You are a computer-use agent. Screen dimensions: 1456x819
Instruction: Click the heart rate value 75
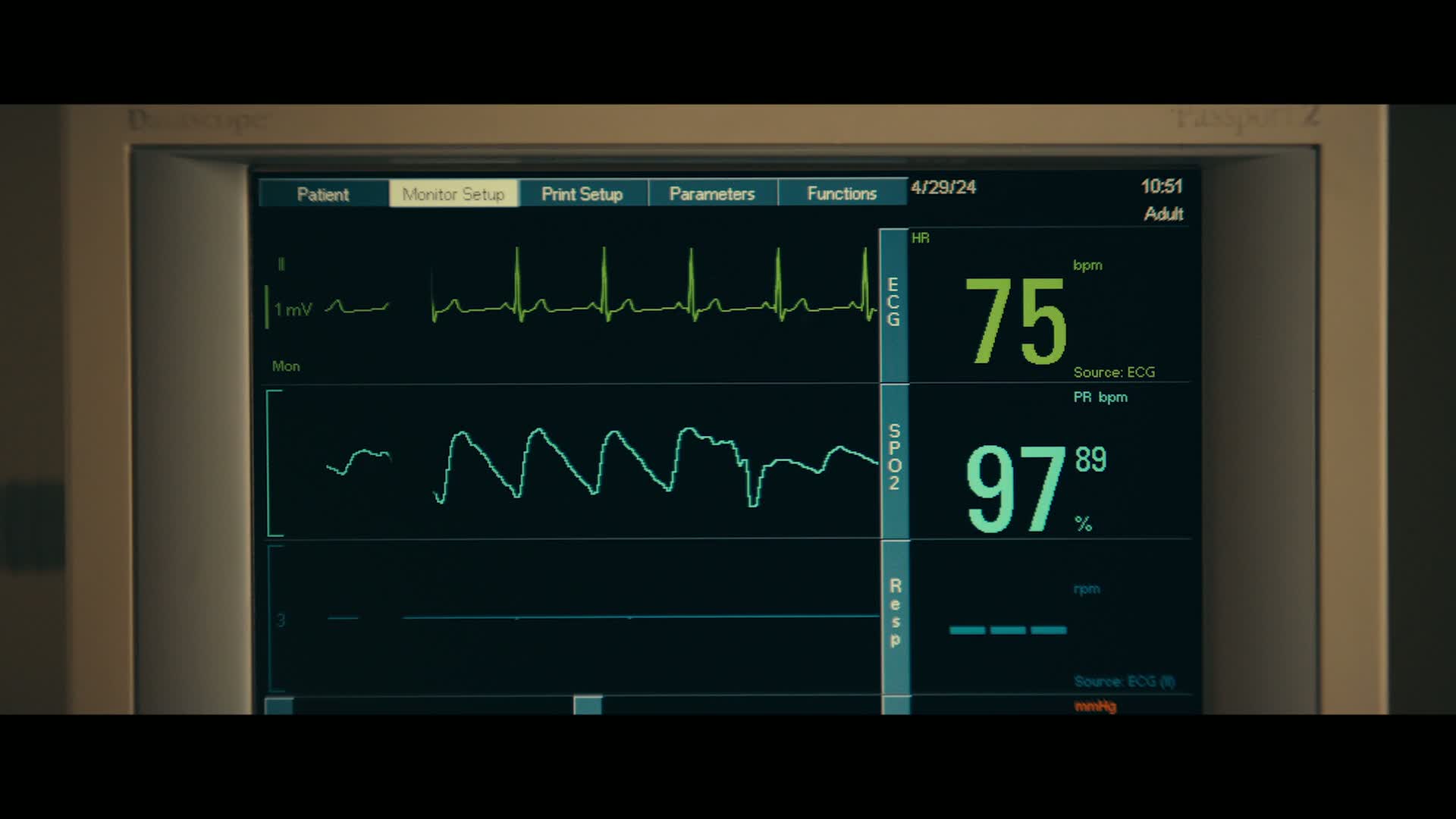coord(1016,320)
